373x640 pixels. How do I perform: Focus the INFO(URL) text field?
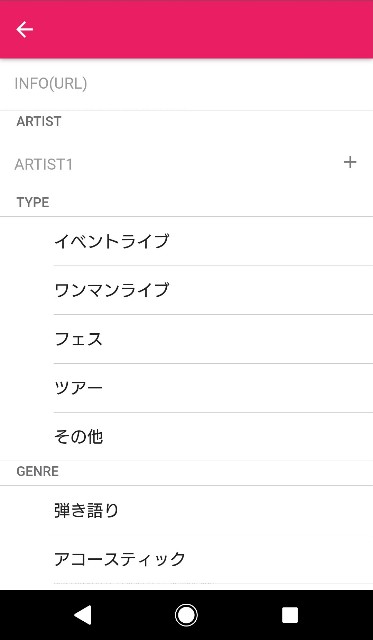(186, 84)
